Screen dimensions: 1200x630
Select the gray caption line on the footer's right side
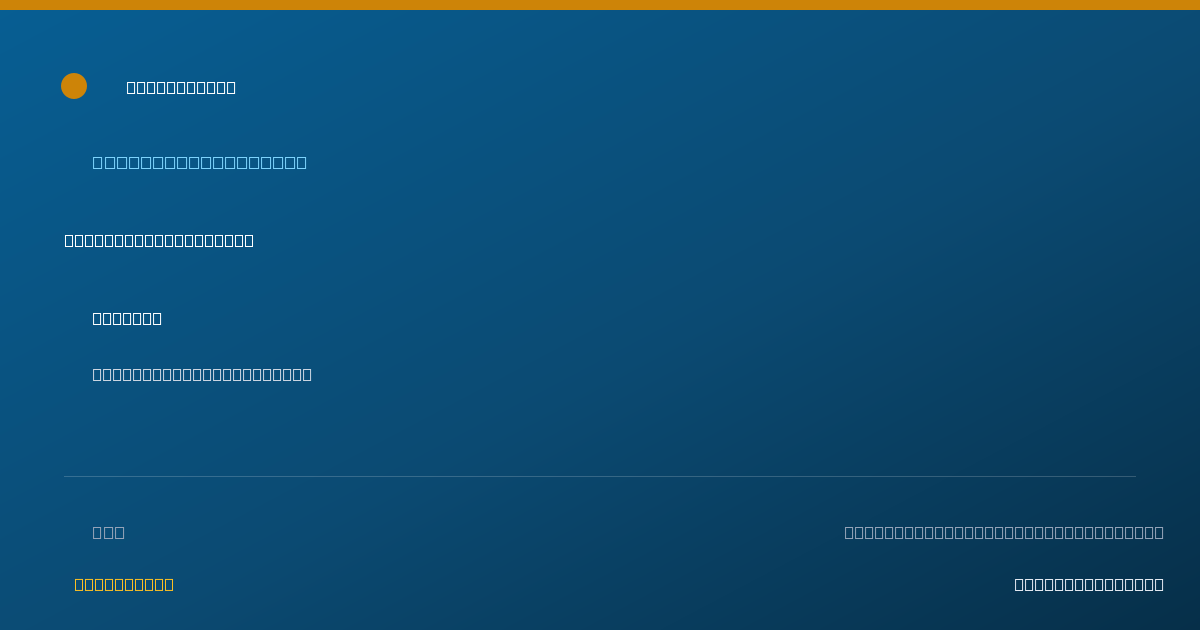click(1004, 532)
